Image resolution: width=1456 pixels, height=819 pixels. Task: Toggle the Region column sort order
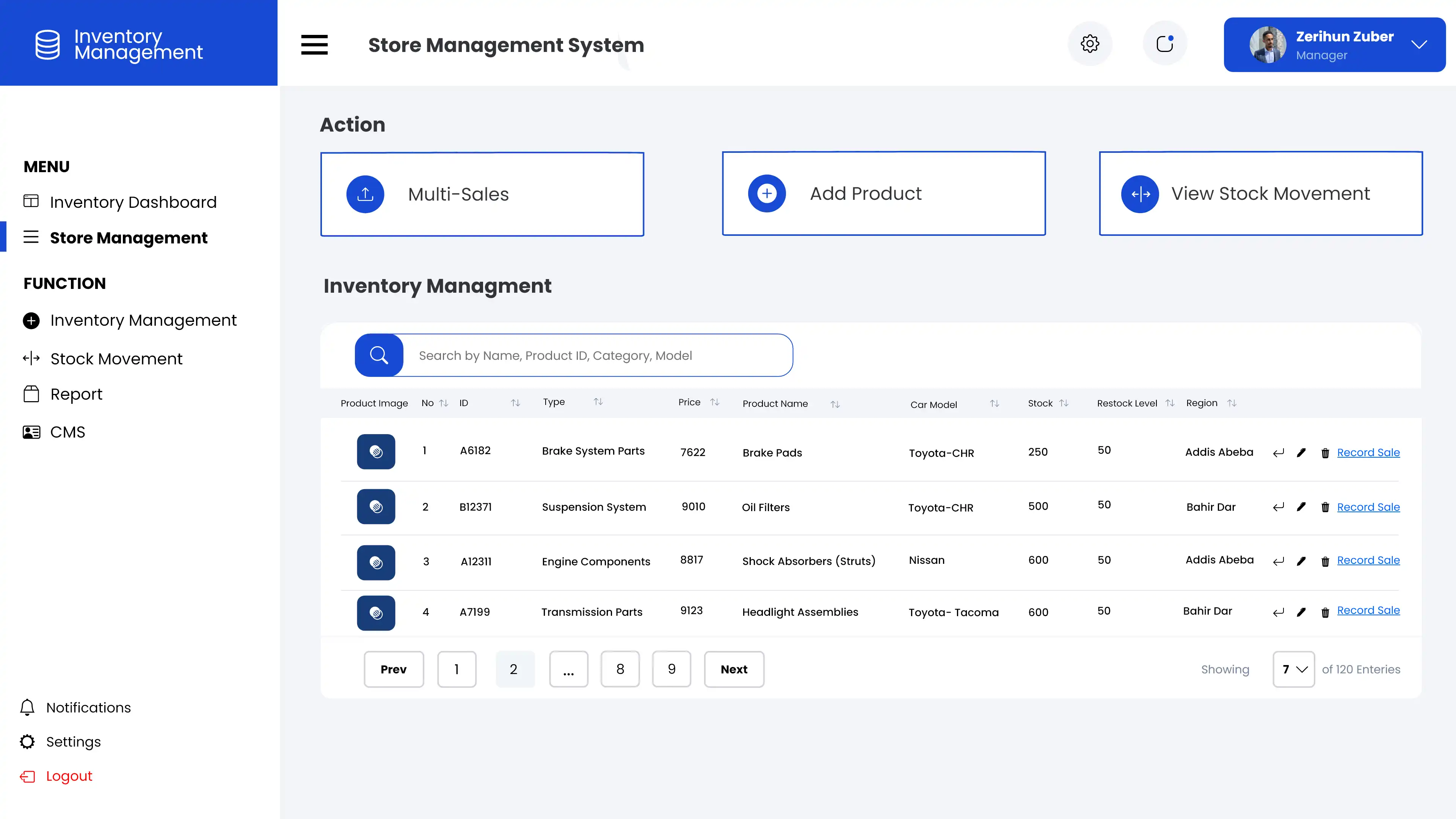click(1233, 403)
